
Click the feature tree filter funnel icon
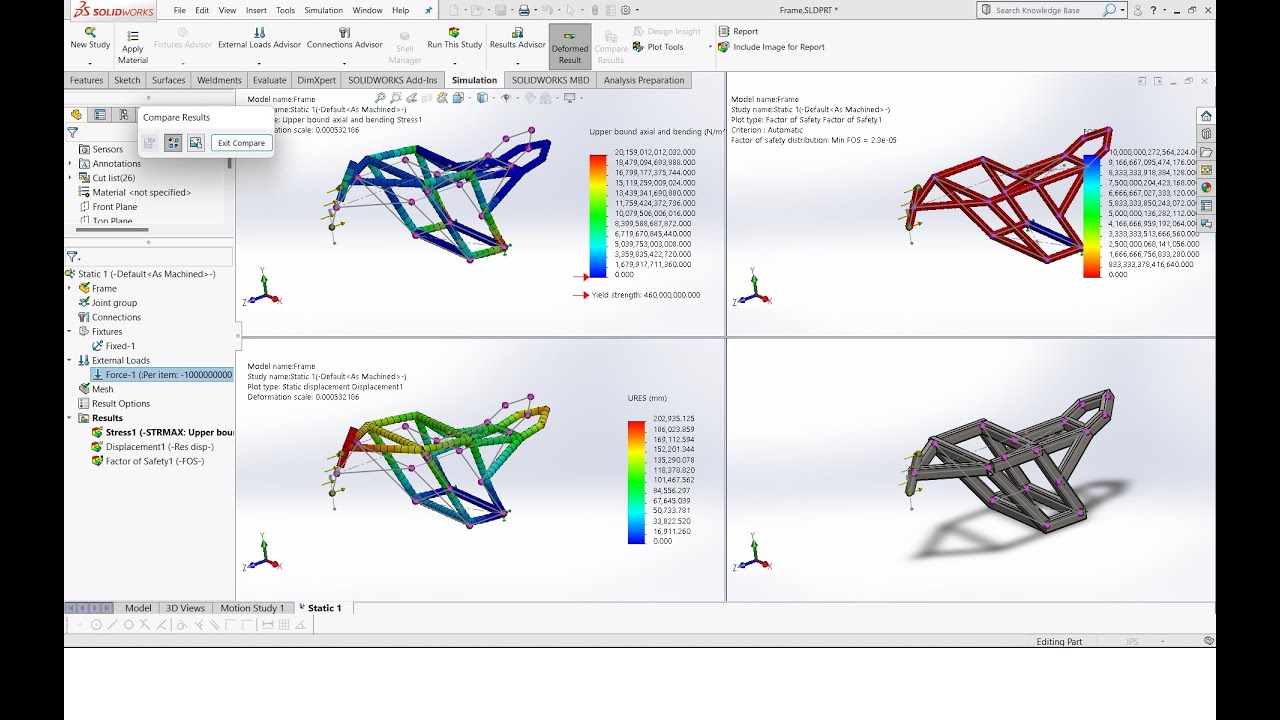pos(72,132)
